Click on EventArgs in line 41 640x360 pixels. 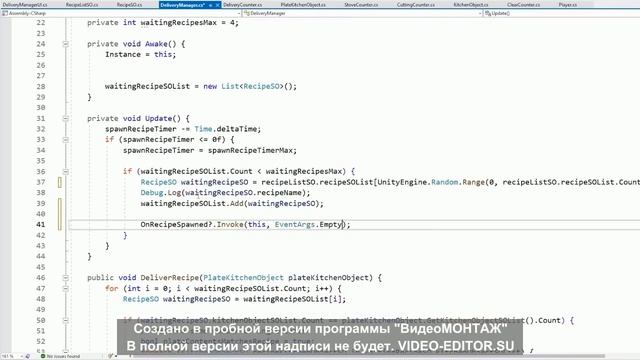click(x=295, y=224)
